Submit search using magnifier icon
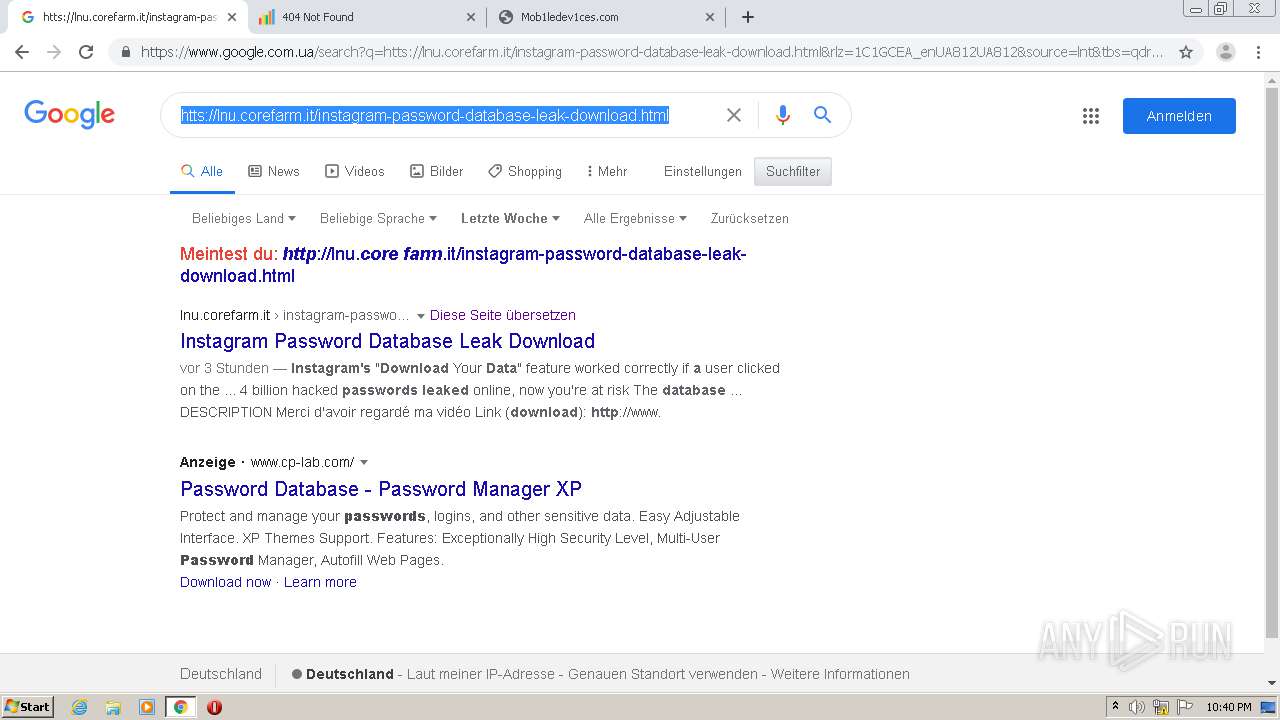 [x=822, y=115]
